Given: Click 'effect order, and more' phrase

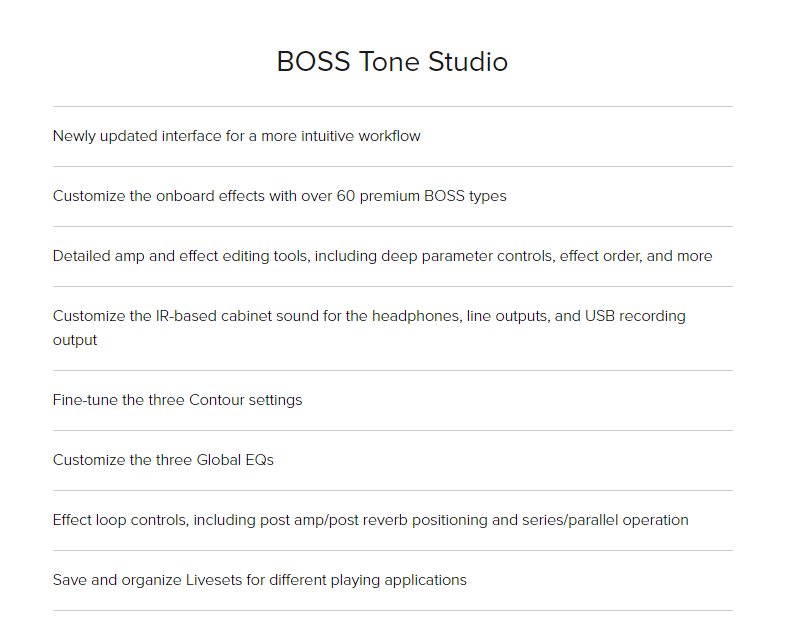Looking at the screenshot, I should pyautogui.click(x=636, y=256).
